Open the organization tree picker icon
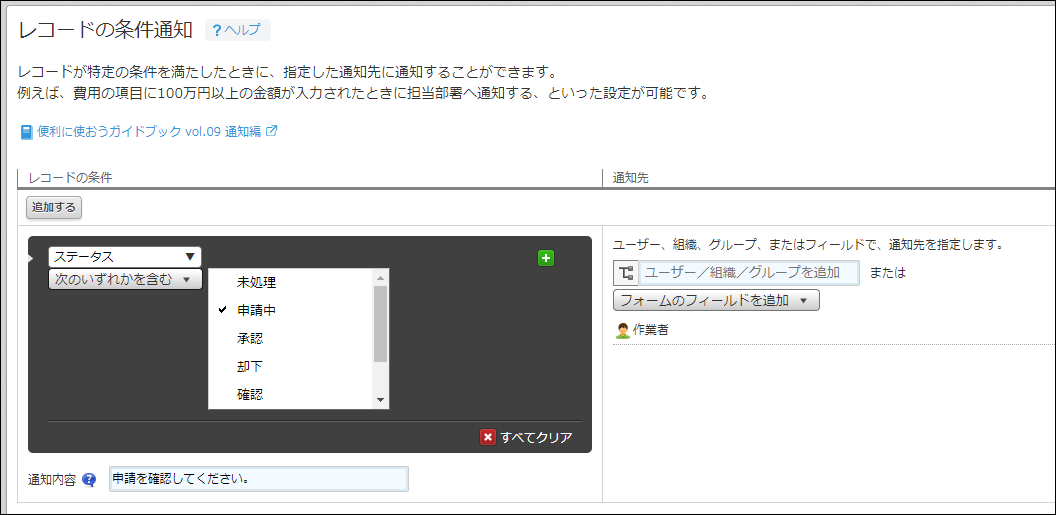Screen dimensions: 1056x515 click(x=626, y=273)
